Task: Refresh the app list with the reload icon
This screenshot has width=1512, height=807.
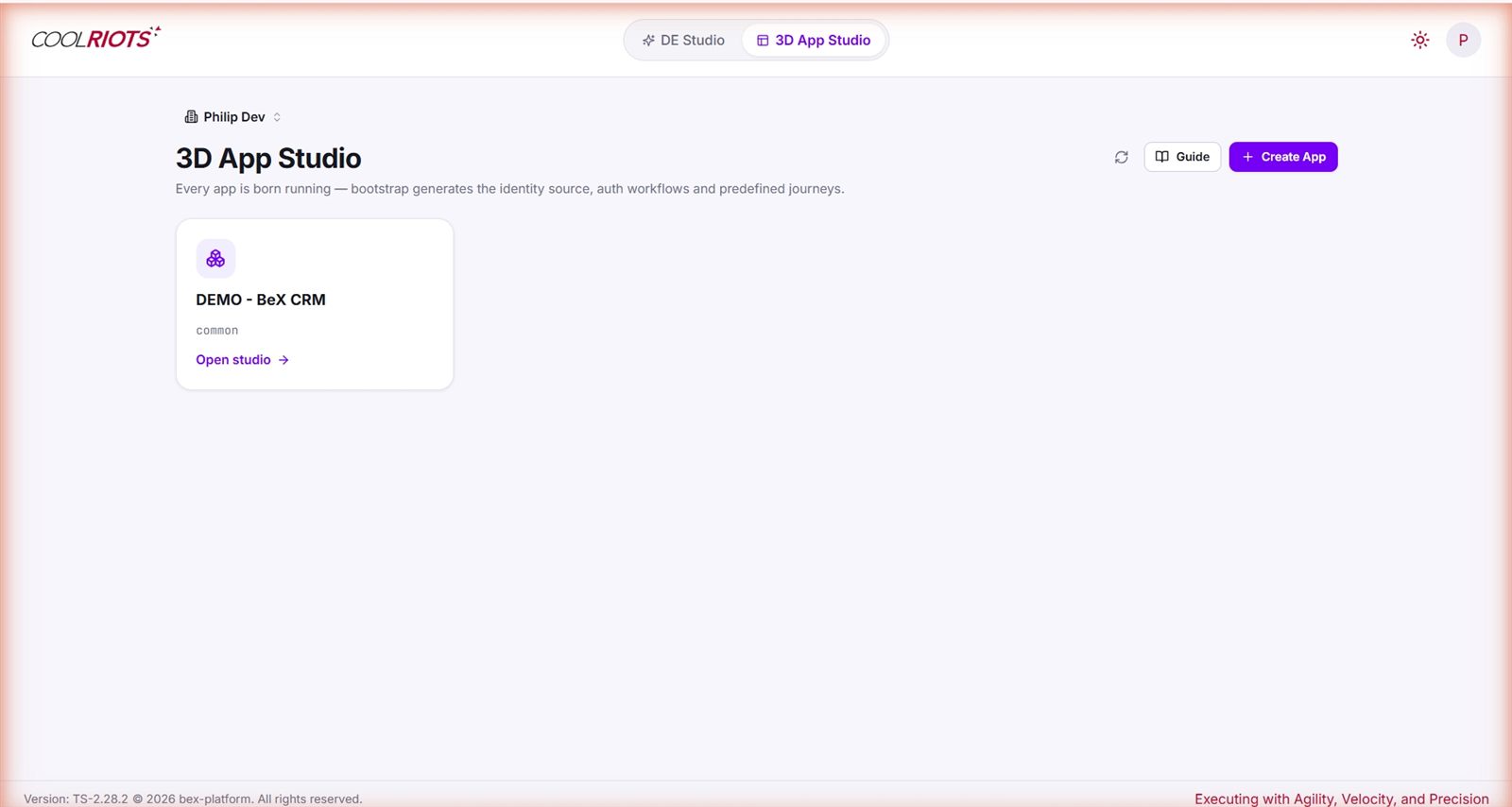Action: (1121, 157)
